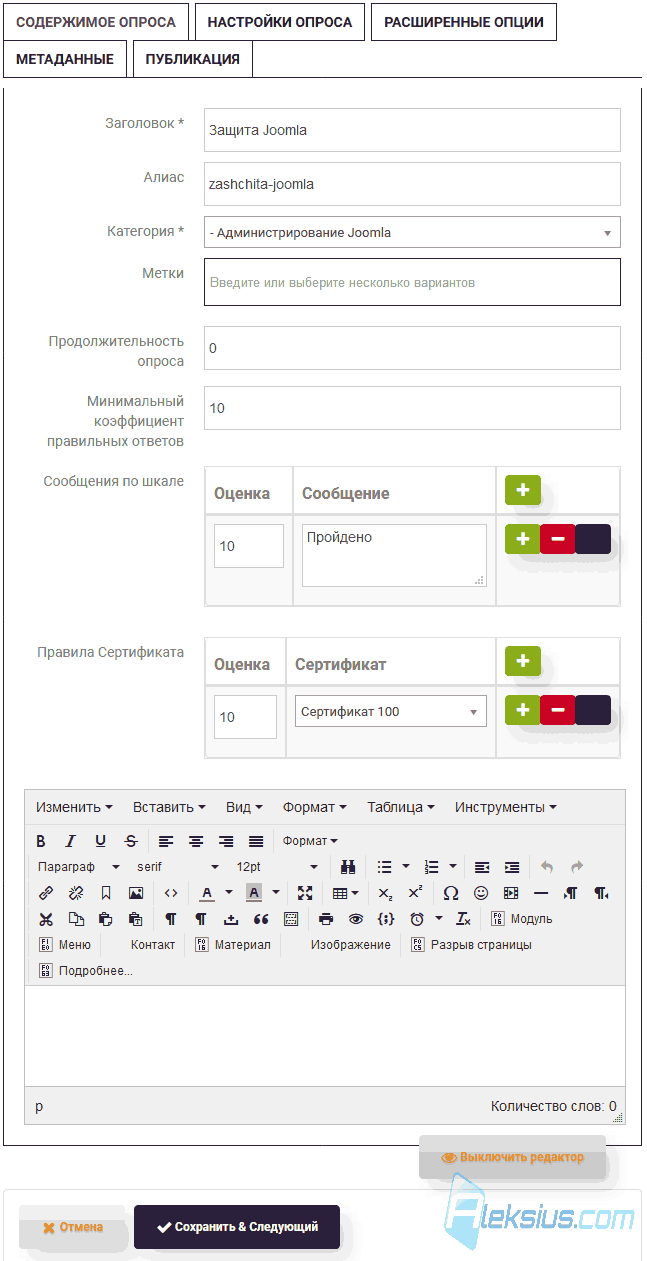647x1261 pixels.
Task: Open Вид editor menu
Action: tap(244, 807)
